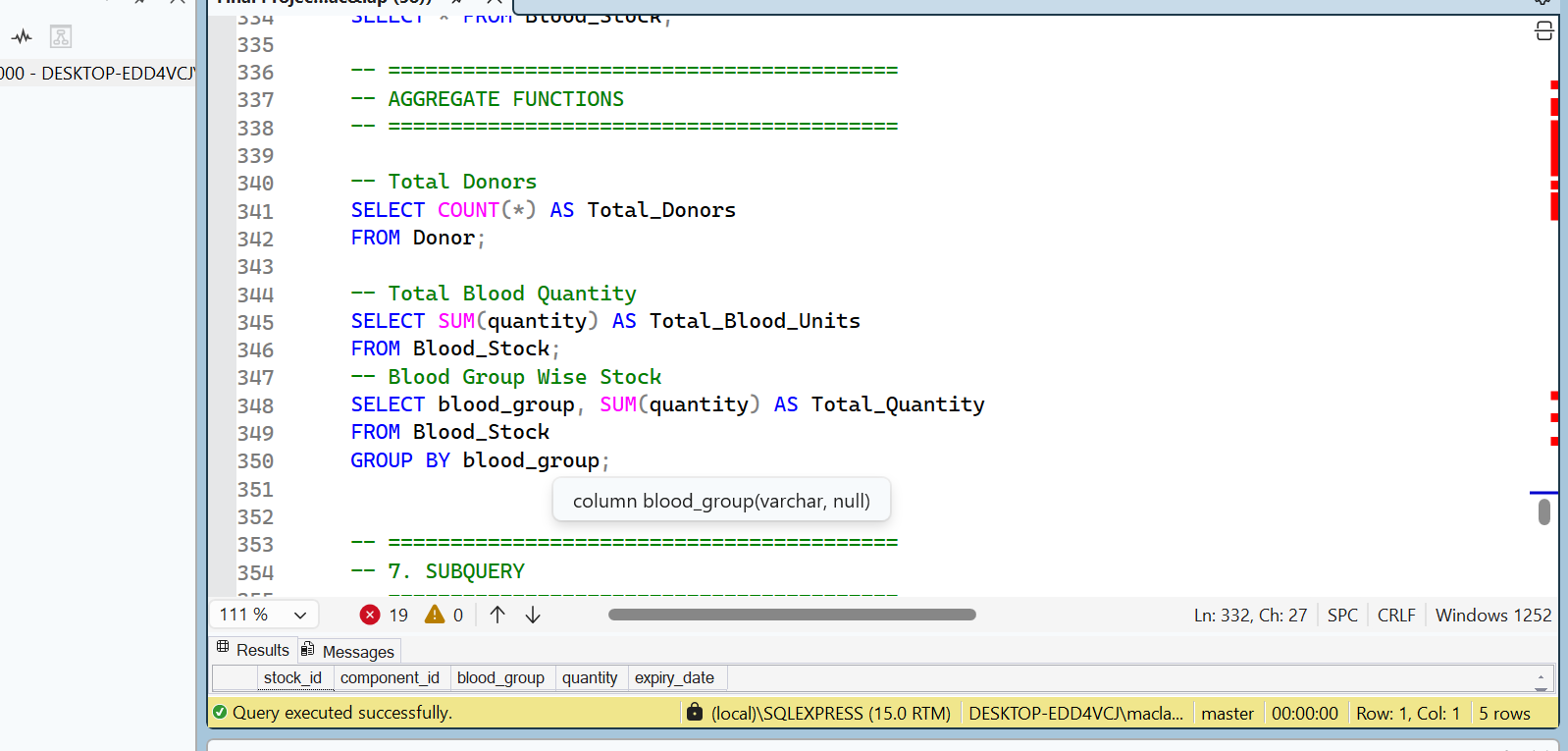Click Donor table name on line 342
The image size is (1568, 751).
point(444,238)
